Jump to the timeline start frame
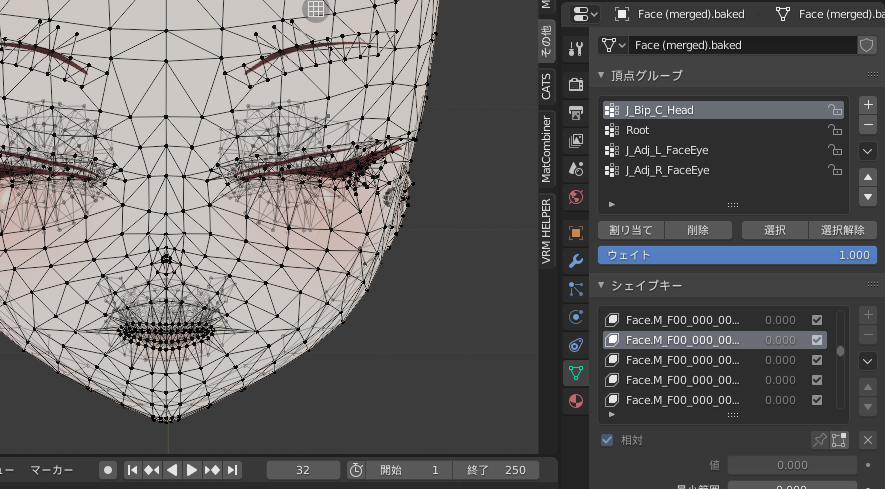Image resolution: width=885 pixels, height=489 pixels. [133, 470]
